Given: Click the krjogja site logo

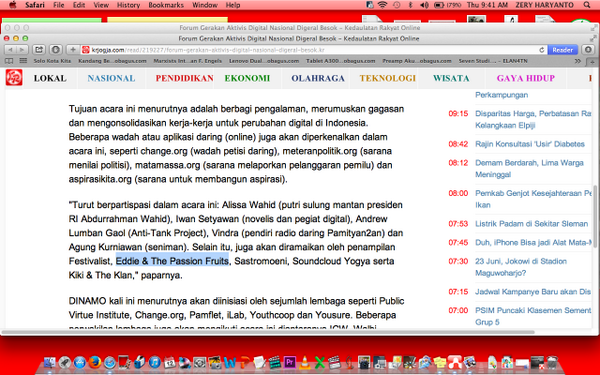Looking at the screenshot, I should [x=14, y=78].
